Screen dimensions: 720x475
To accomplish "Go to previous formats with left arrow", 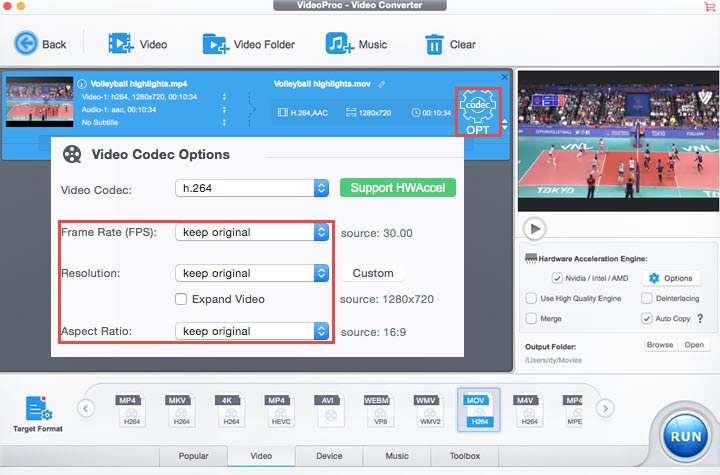I will pos(86,408).
